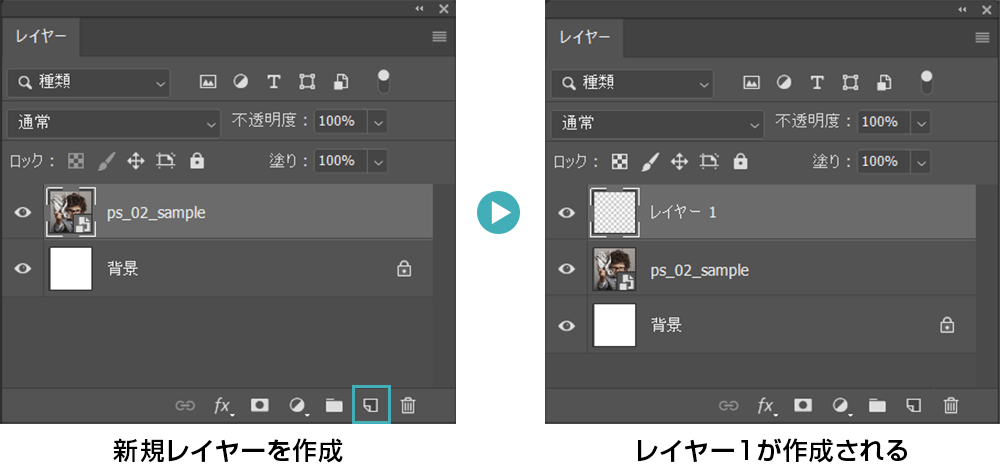This screenshot has height=465, width=1000.
Task: Create new group folder in right panel
Action: 878,406
